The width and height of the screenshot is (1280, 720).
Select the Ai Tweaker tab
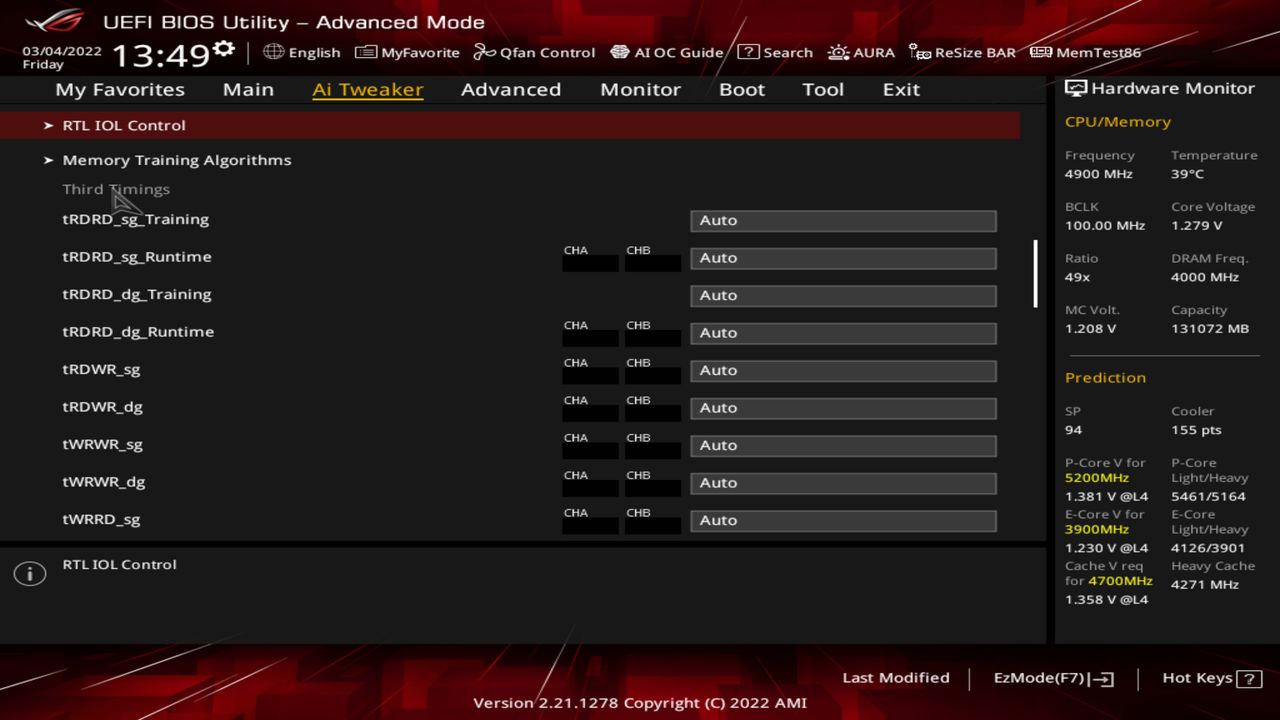click(367, 89)
